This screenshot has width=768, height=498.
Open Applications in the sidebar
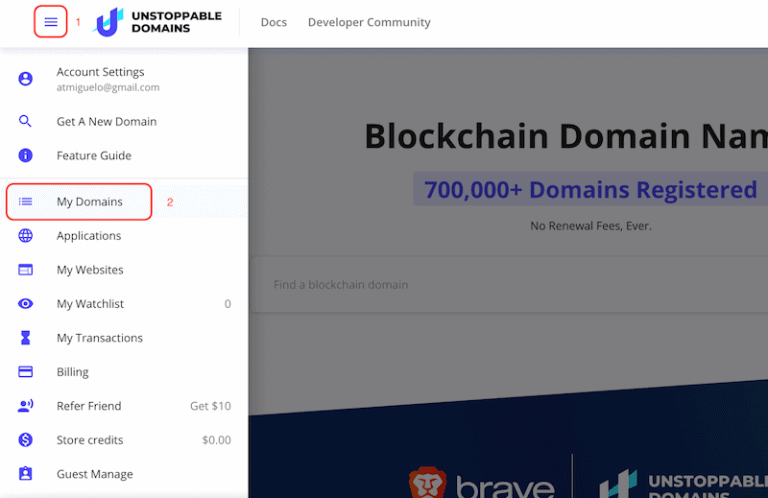click(124, 236)
